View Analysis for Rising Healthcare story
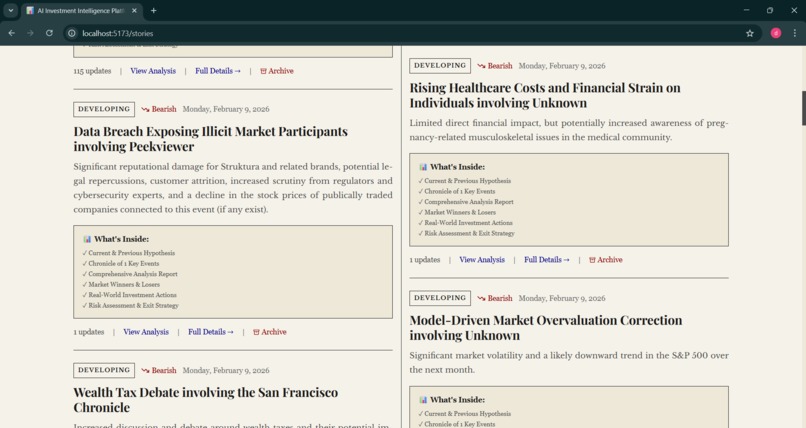Image resolution: width=806 pixels, height=428 pixels. coord(482,260)
